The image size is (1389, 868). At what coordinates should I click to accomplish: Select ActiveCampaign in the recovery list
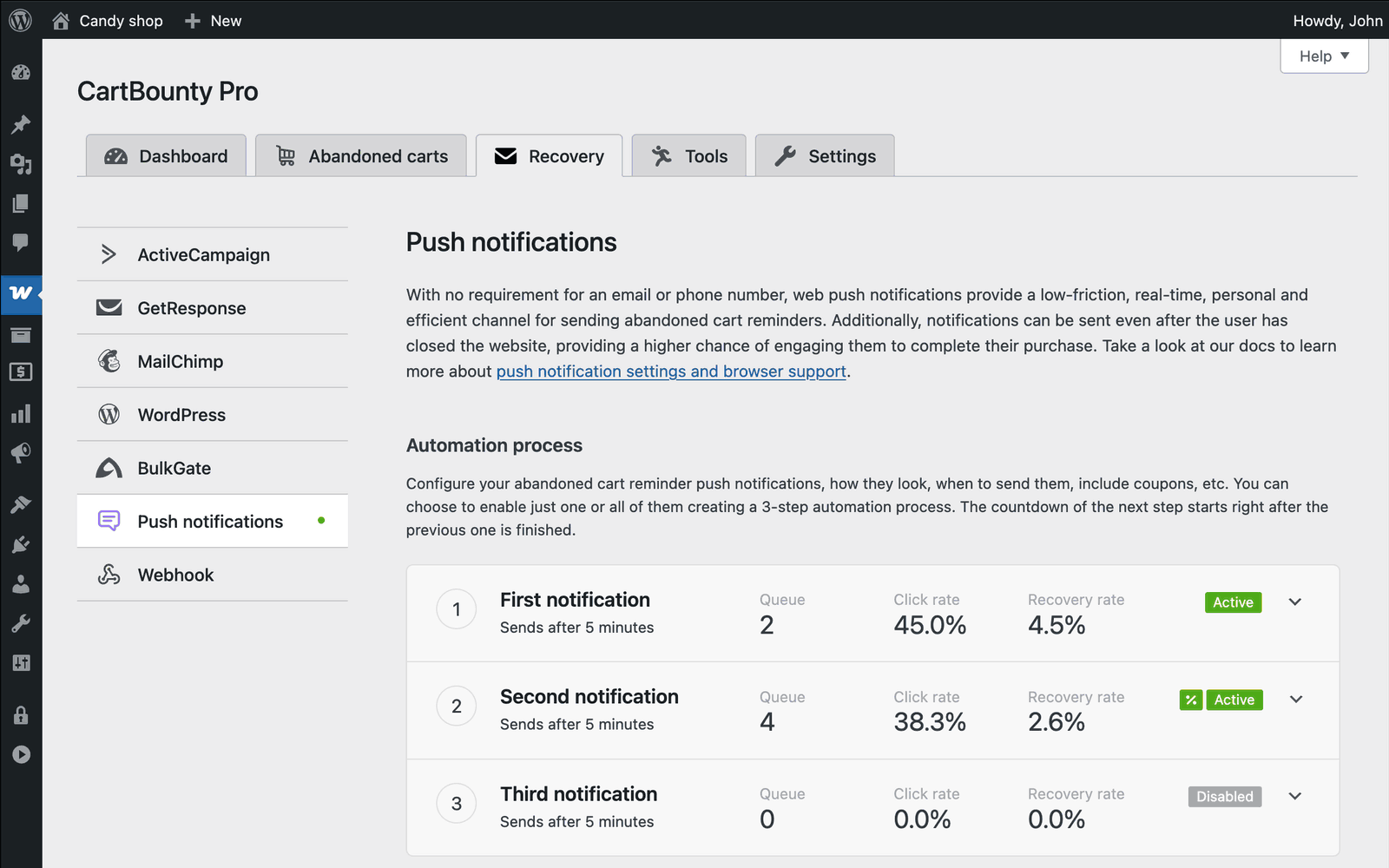[x=213, y=254]
